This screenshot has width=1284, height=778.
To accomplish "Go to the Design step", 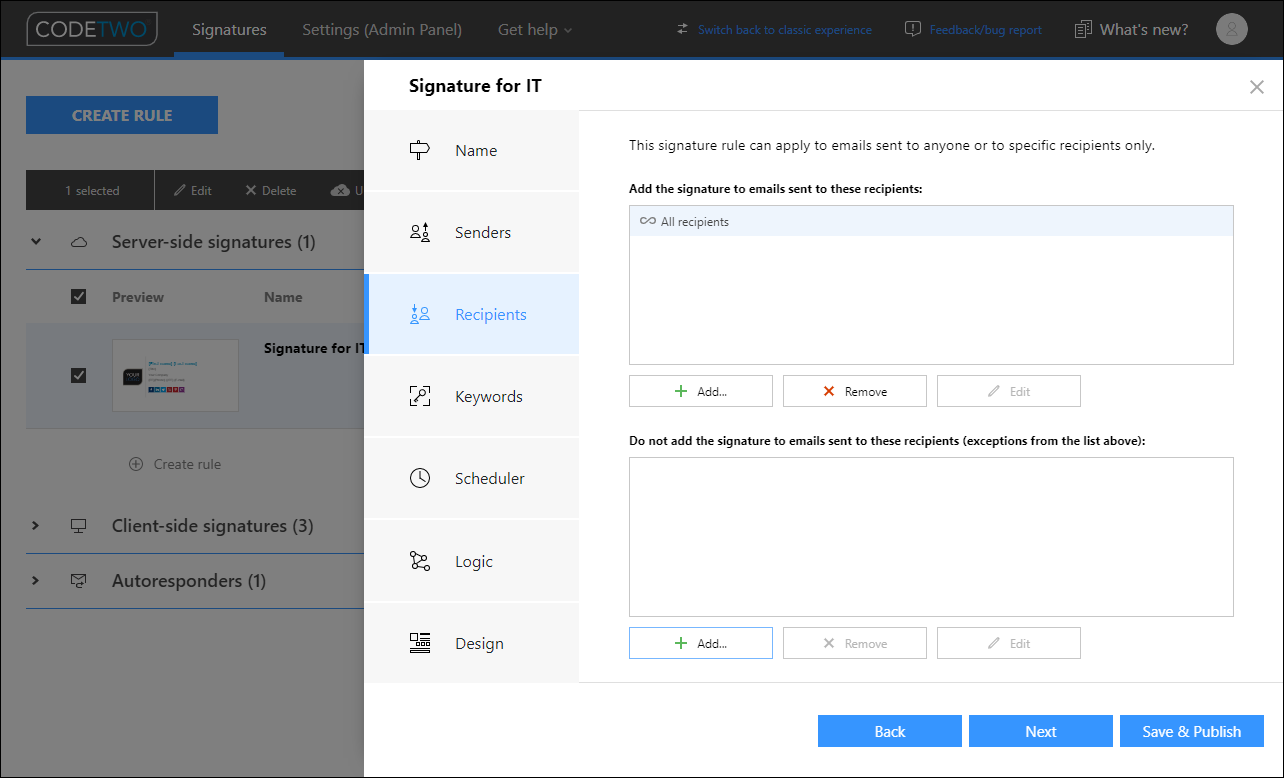I will (472, 643).
